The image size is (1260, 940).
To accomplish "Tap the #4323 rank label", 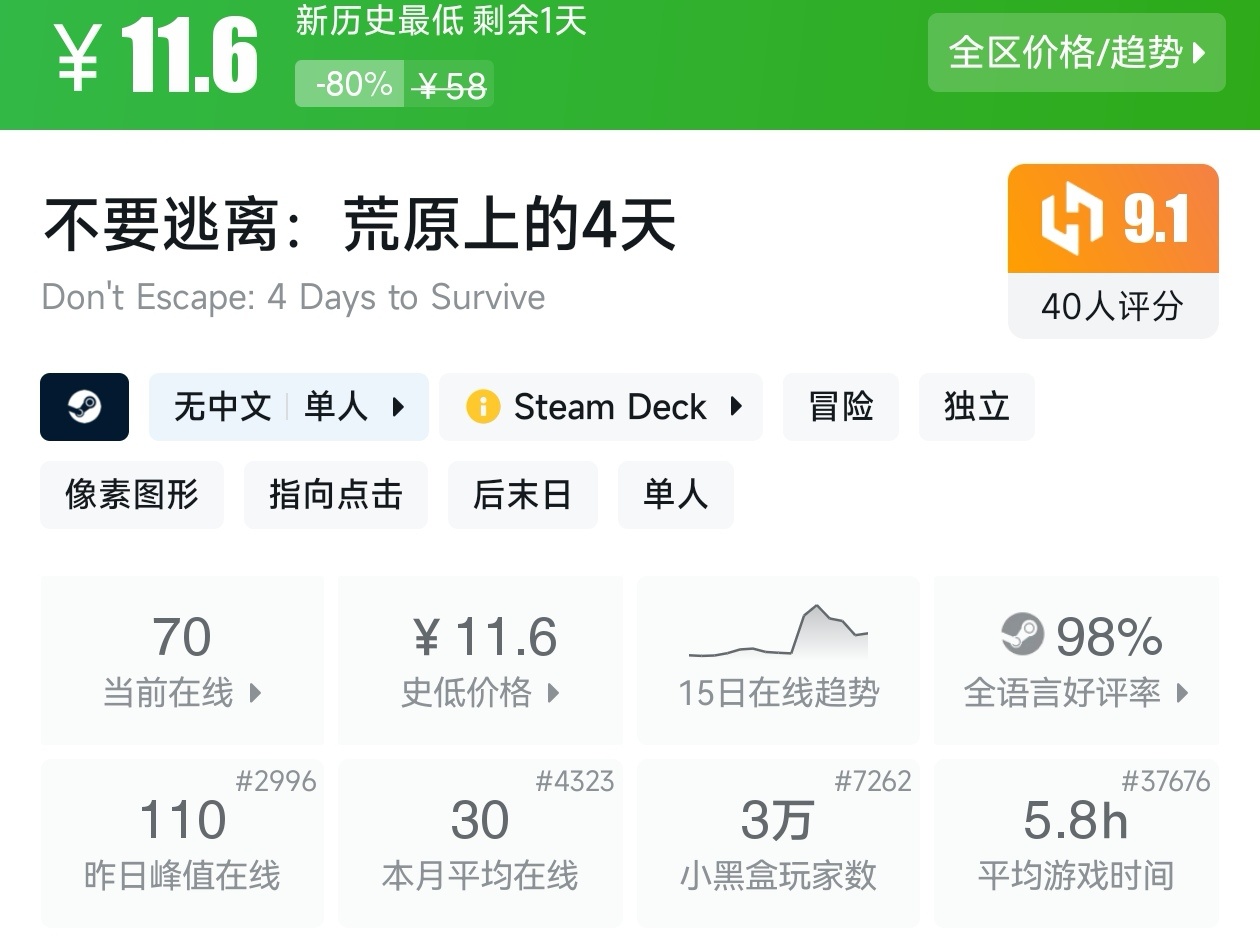I will [575, 781].
